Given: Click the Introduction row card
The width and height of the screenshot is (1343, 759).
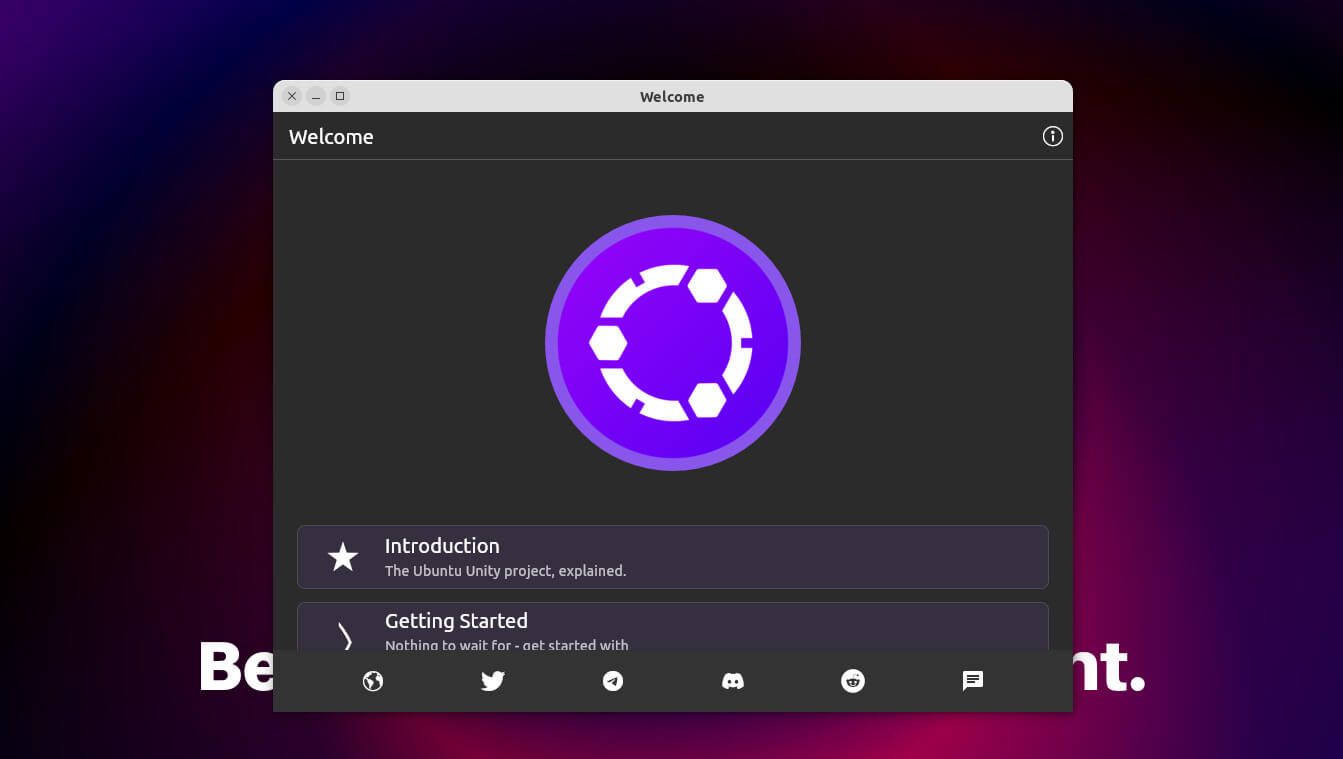Looking at the screenshot, I should 672,556.
